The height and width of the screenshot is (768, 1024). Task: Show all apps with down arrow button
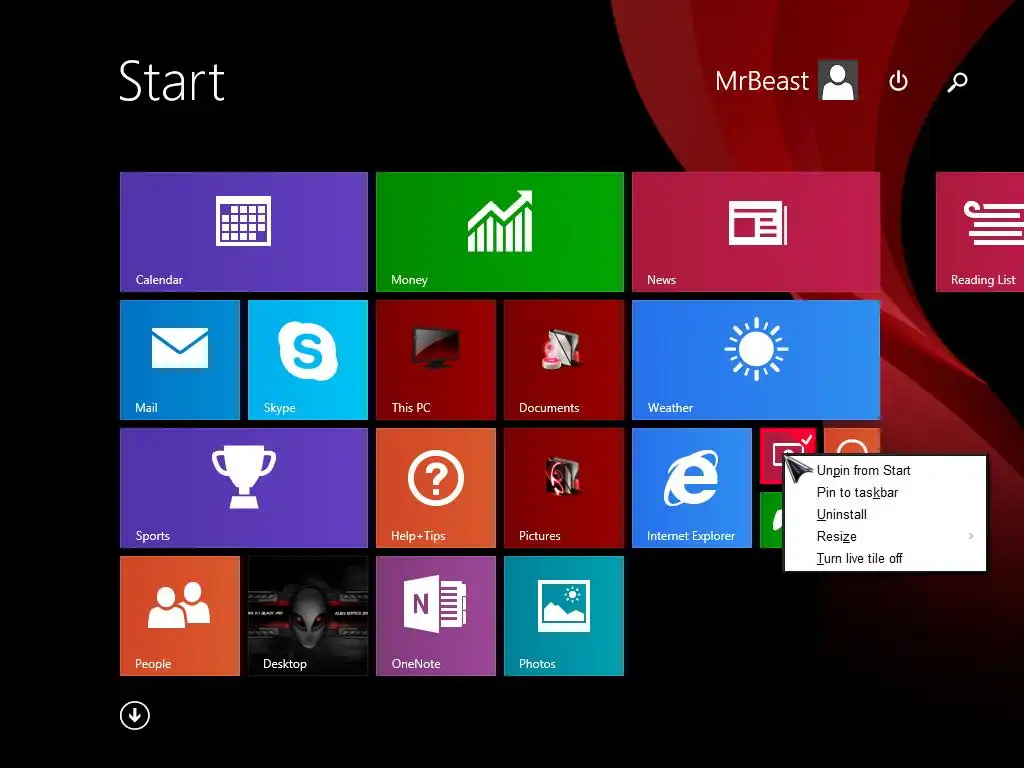135,715
